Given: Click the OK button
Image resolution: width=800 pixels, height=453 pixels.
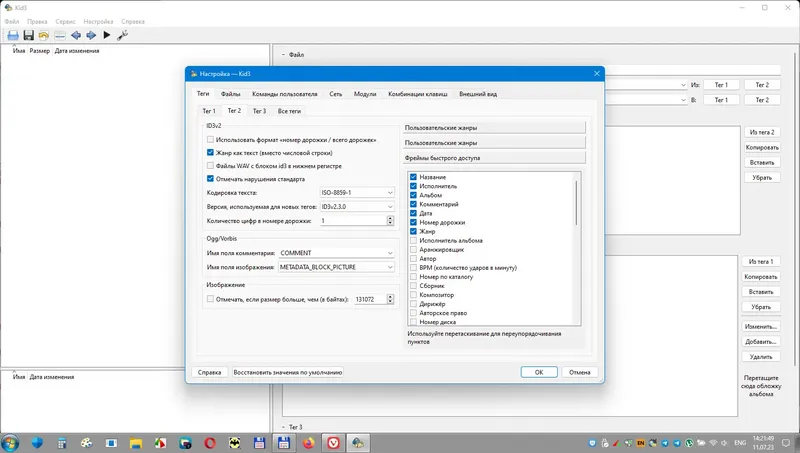Looking at the screenshot, I should tap(539, 372).
